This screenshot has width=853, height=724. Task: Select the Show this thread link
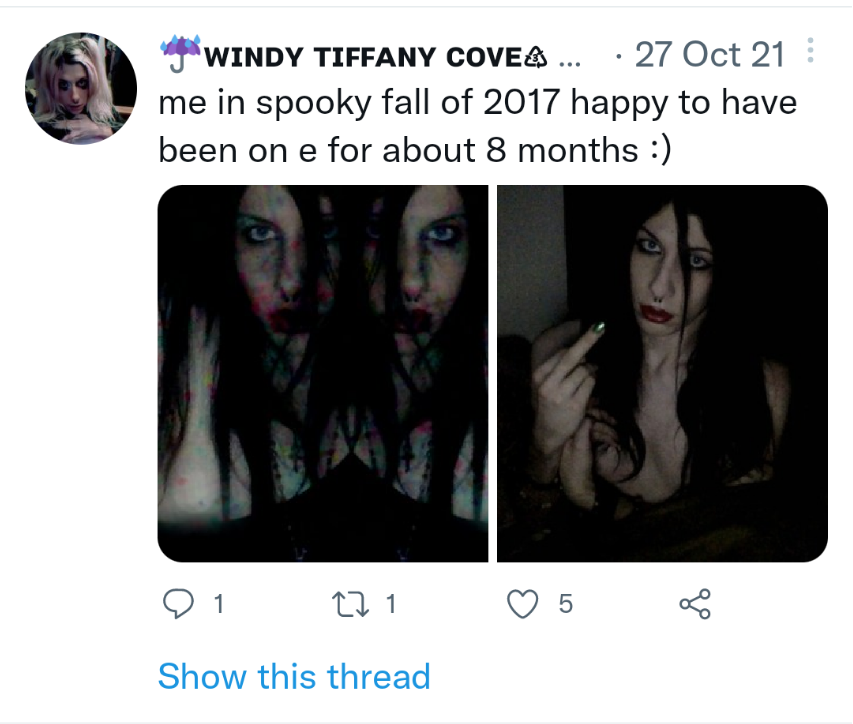[x=294, y=677]
